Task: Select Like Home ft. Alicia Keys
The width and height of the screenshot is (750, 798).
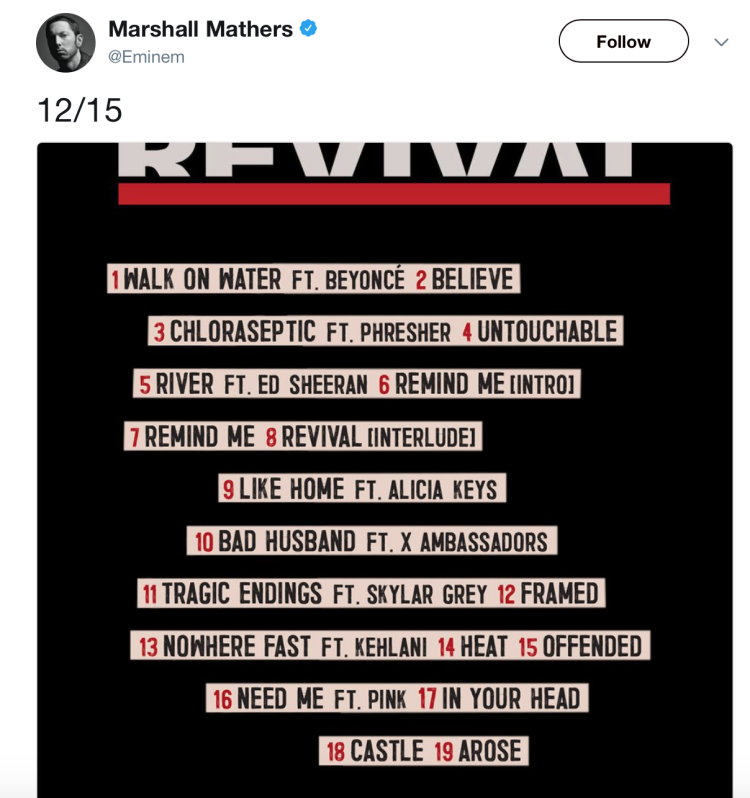Action: click(361, 489)
